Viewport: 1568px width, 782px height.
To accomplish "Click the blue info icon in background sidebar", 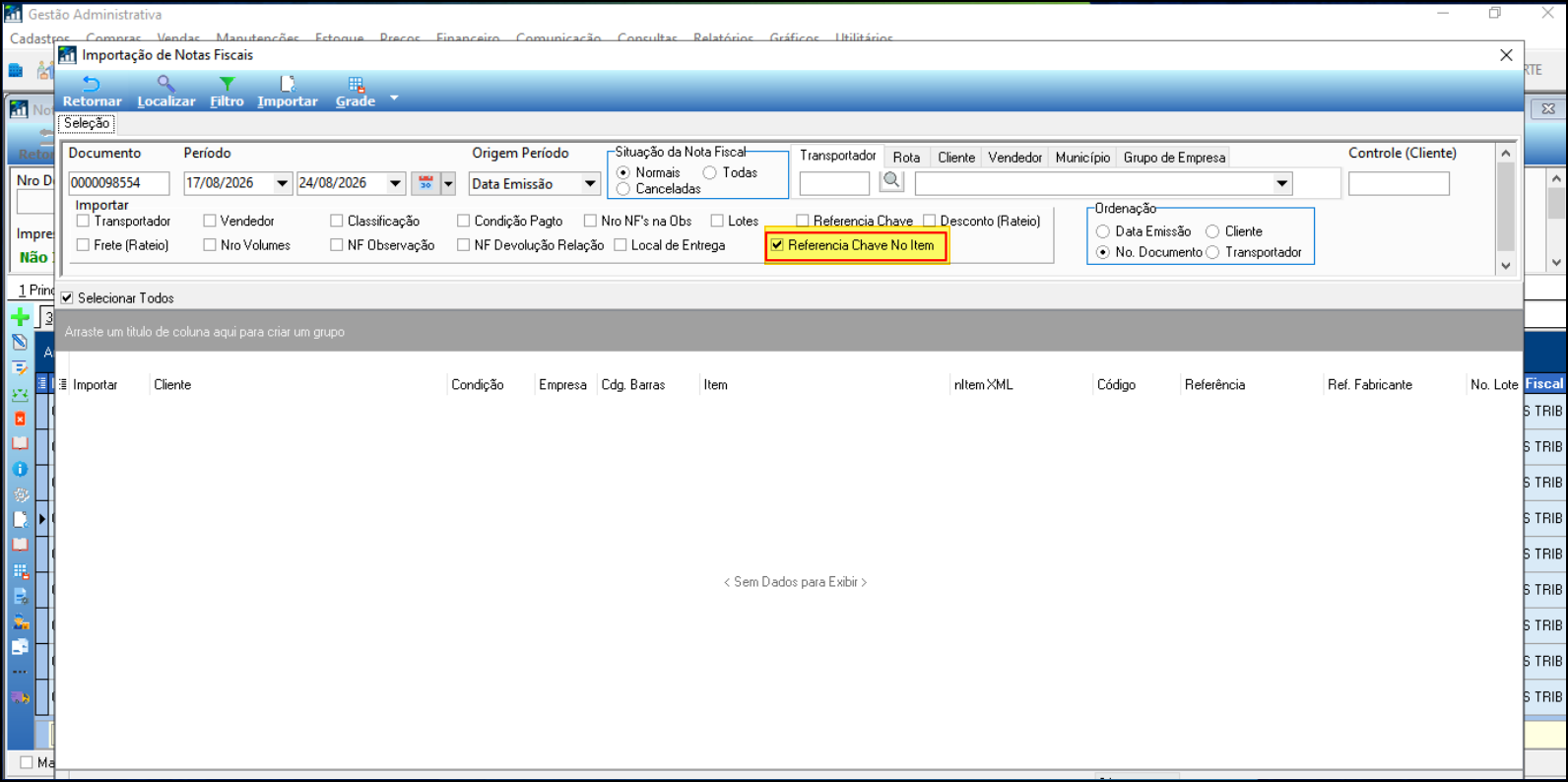I will [20, 470].
